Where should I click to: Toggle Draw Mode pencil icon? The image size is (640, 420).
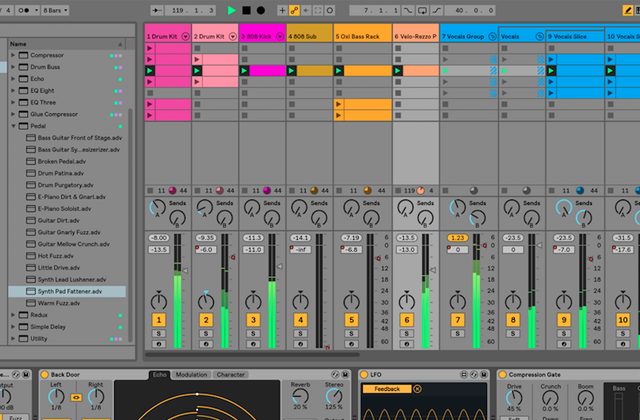628,10
